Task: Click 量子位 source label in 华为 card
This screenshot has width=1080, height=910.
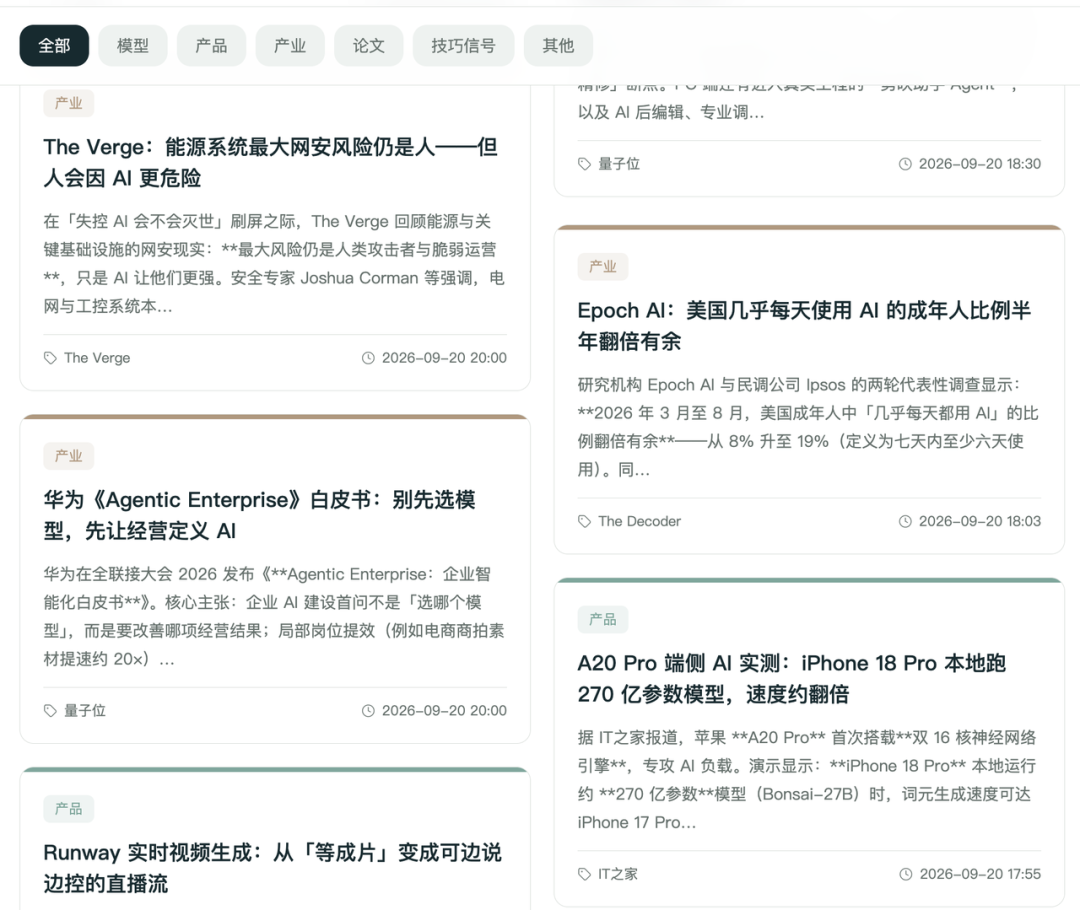Action: click(85, 710)
